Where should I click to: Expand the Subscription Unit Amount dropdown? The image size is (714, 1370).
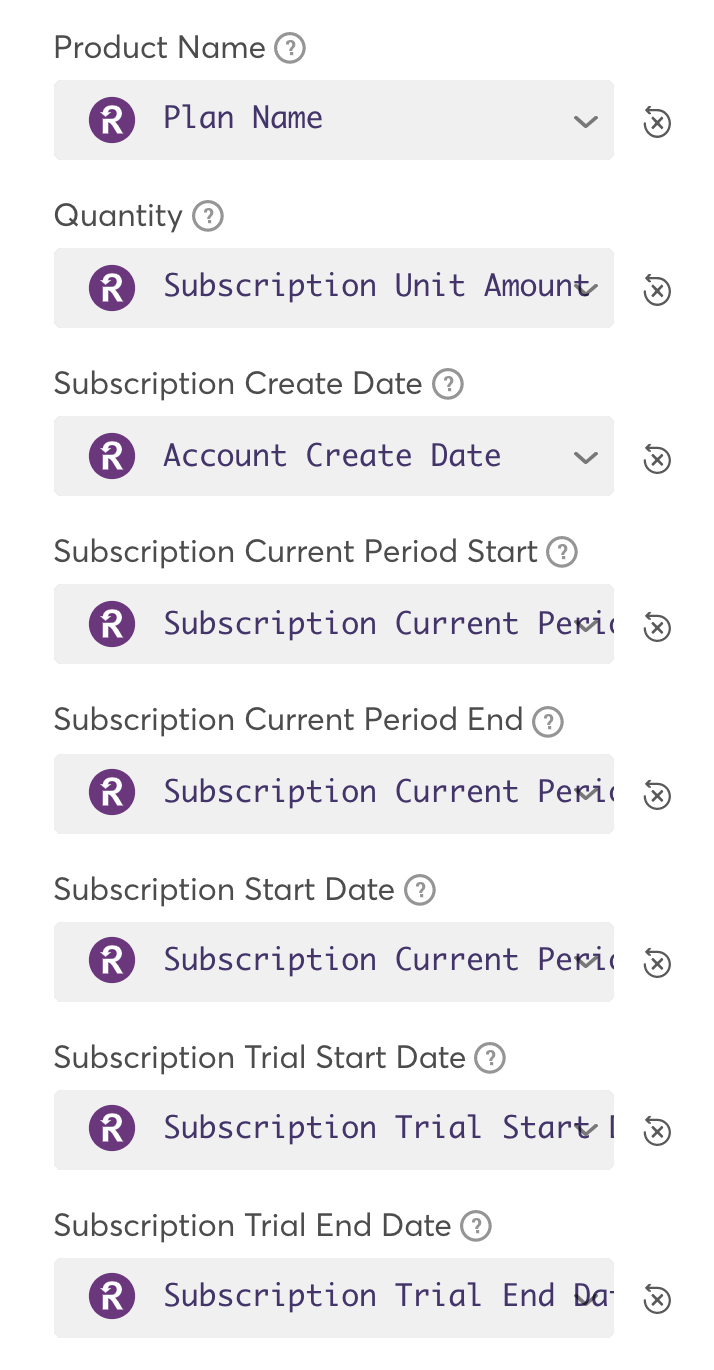pos(587,289)
